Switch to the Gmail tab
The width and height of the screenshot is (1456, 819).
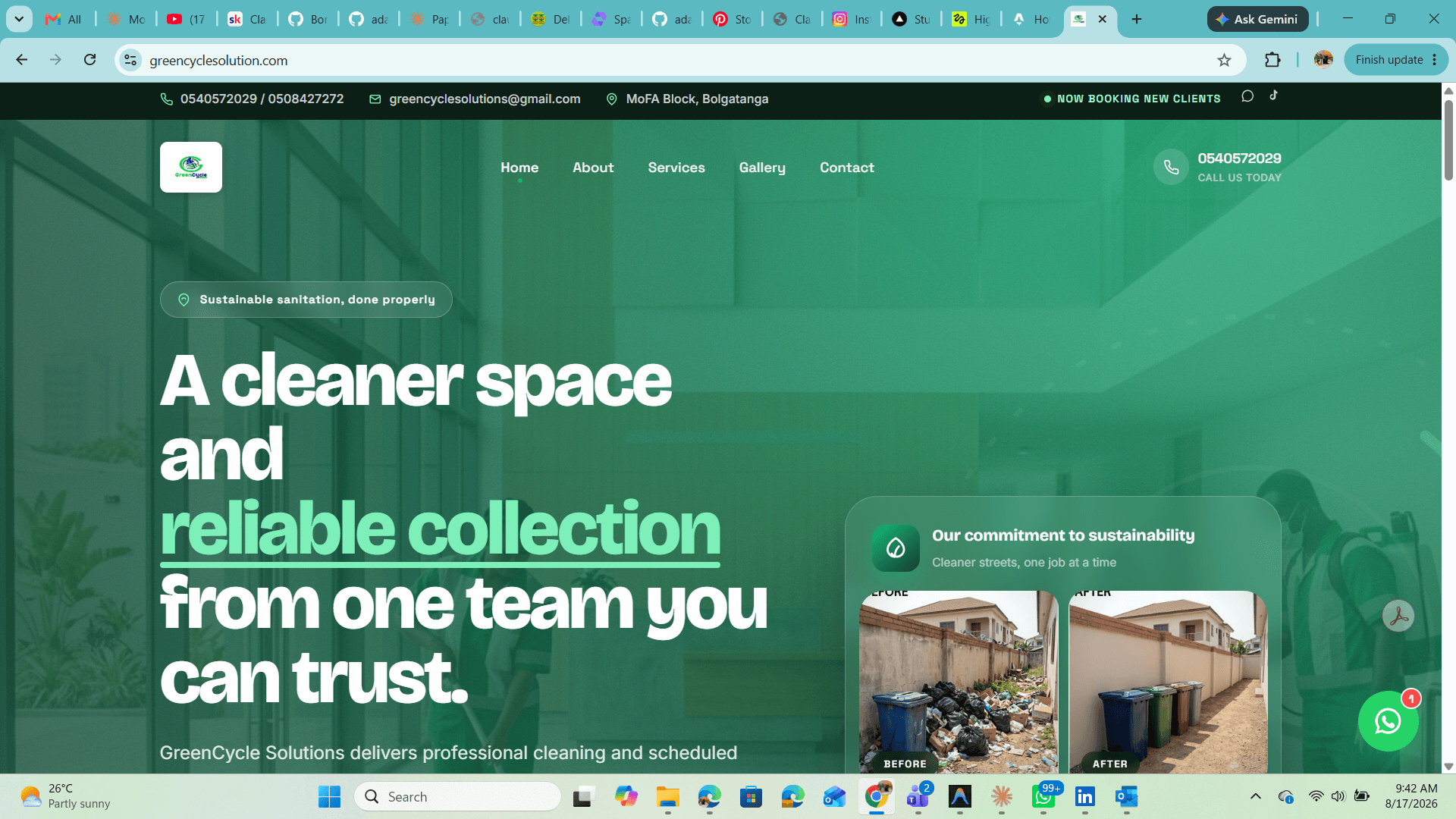click(x=64, y=19)
